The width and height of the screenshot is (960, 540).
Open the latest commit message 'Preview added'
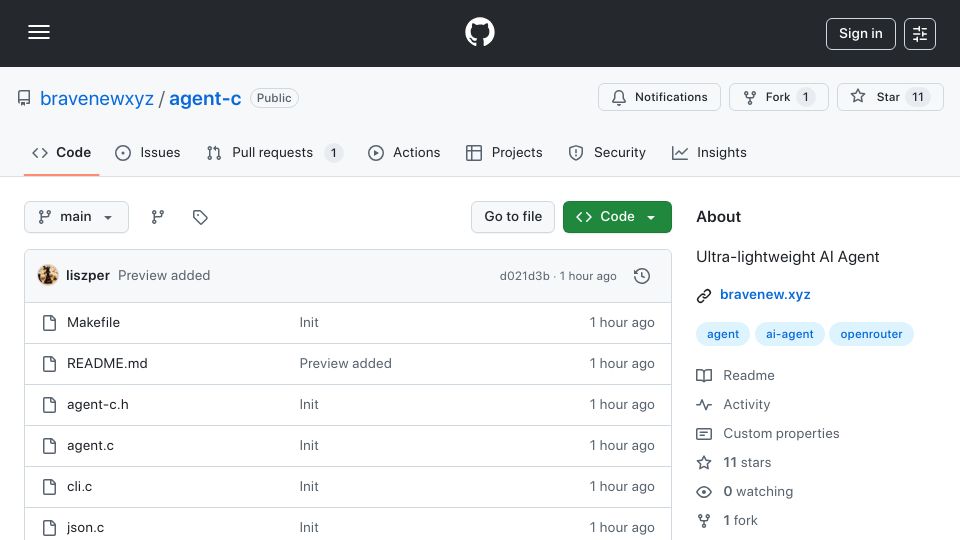tap(164, 276)
